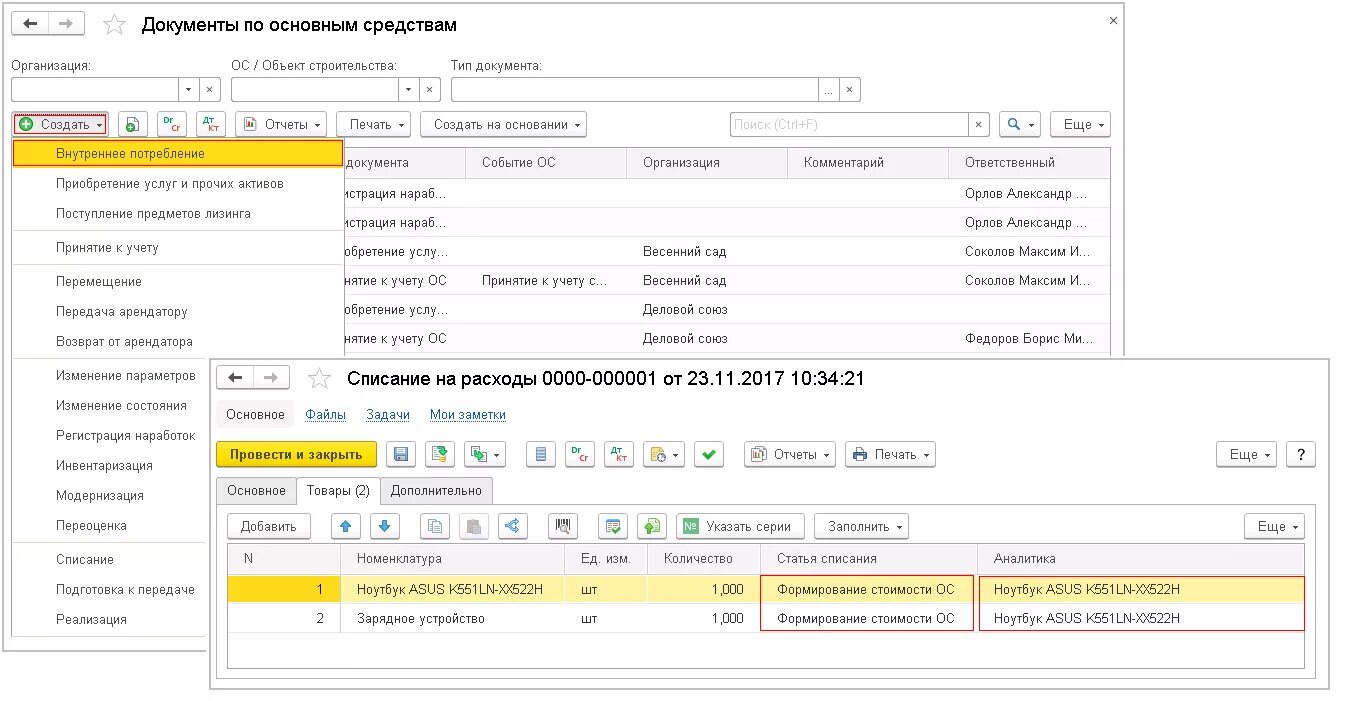This screenshot has height=701, width=1345.
Task: Open the Файлы link
Action: pyautogui.click(x=326, y=415)
